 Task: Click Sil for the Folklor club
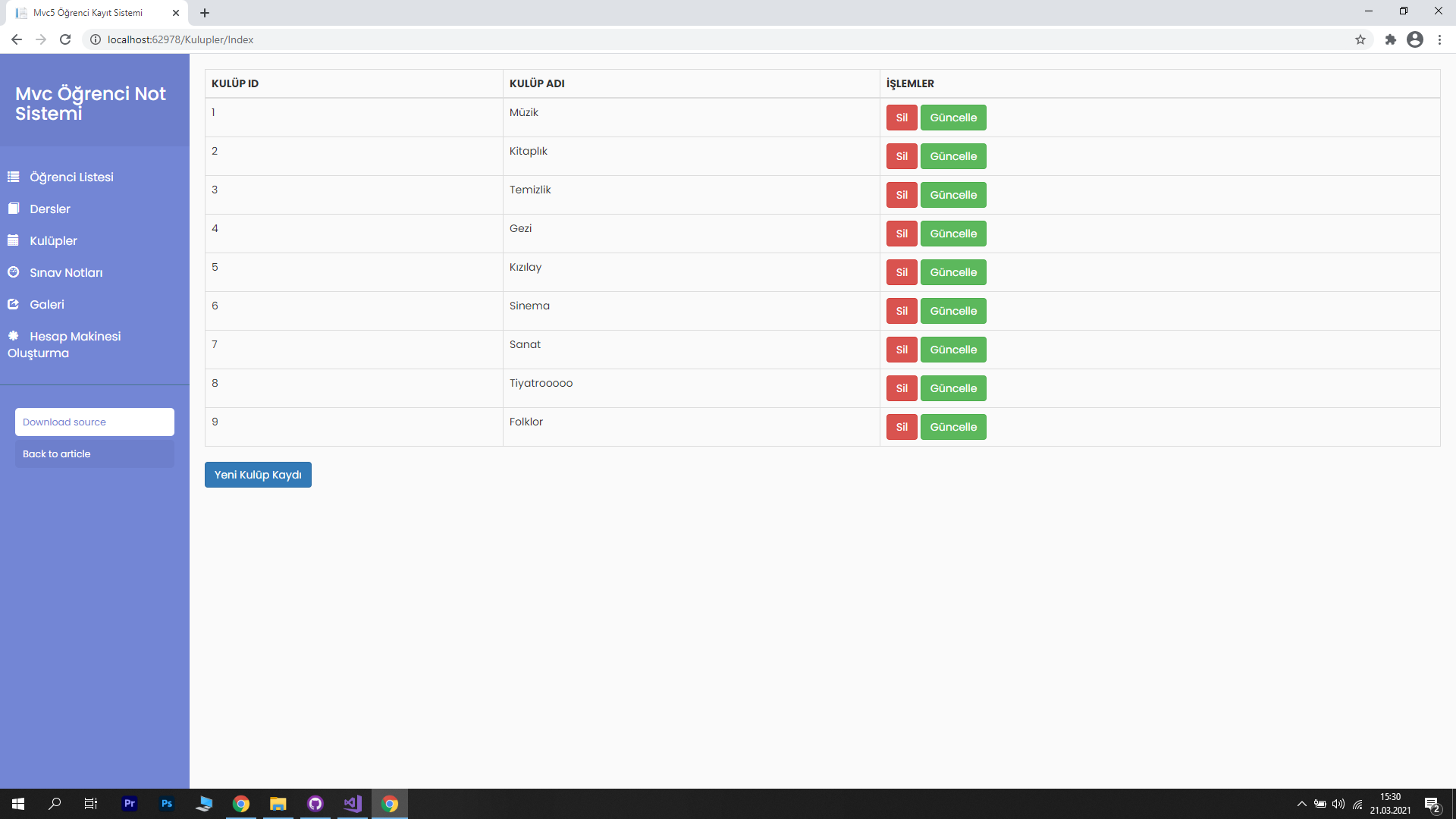coord(902,427)
